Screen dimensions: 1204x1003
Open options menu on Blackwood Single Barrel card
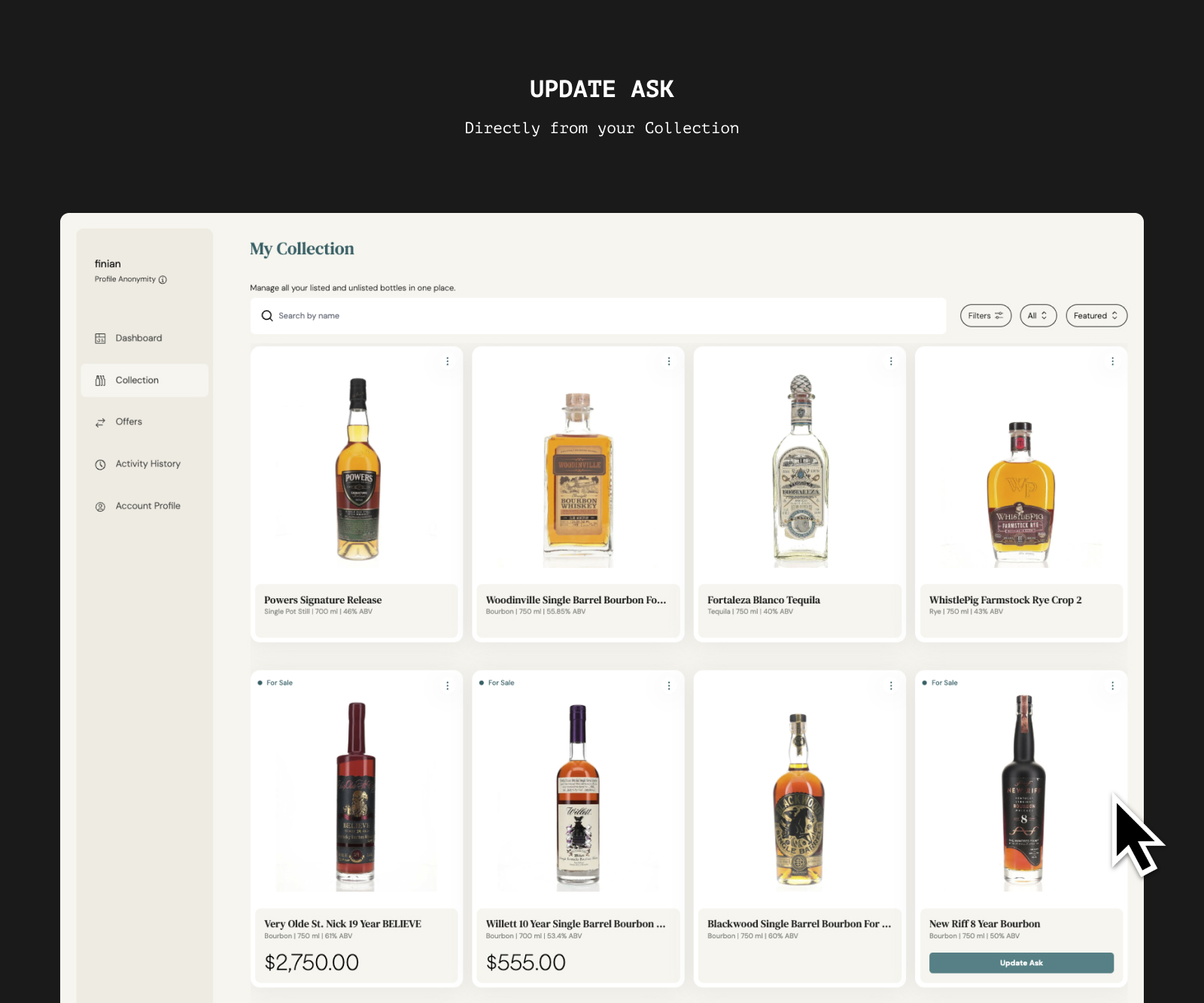coord(891,686)
